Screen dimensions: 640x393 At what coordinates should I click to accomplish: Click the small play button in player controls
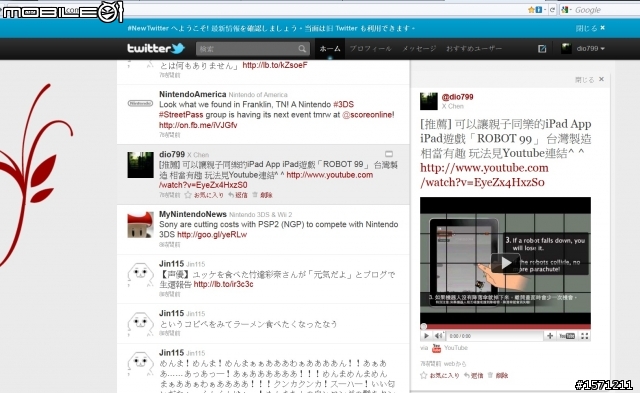[426, 336]
